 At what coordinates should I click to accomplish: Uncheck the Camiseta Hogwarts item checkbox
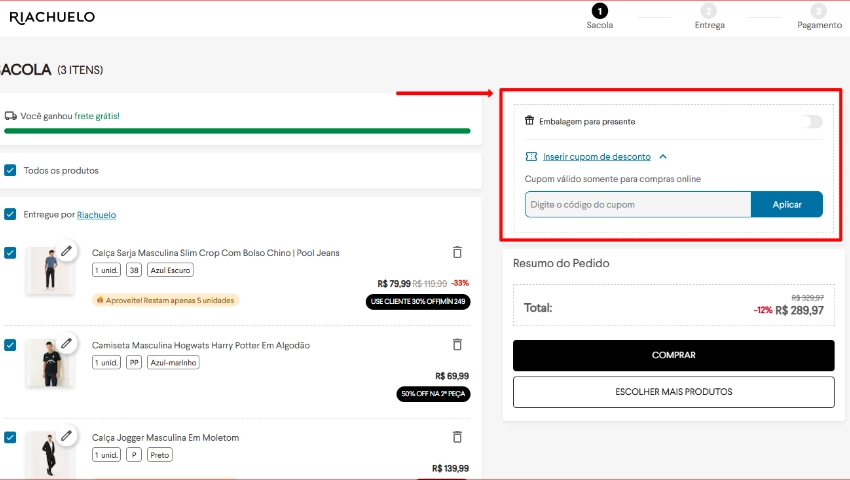pos(10,345)
